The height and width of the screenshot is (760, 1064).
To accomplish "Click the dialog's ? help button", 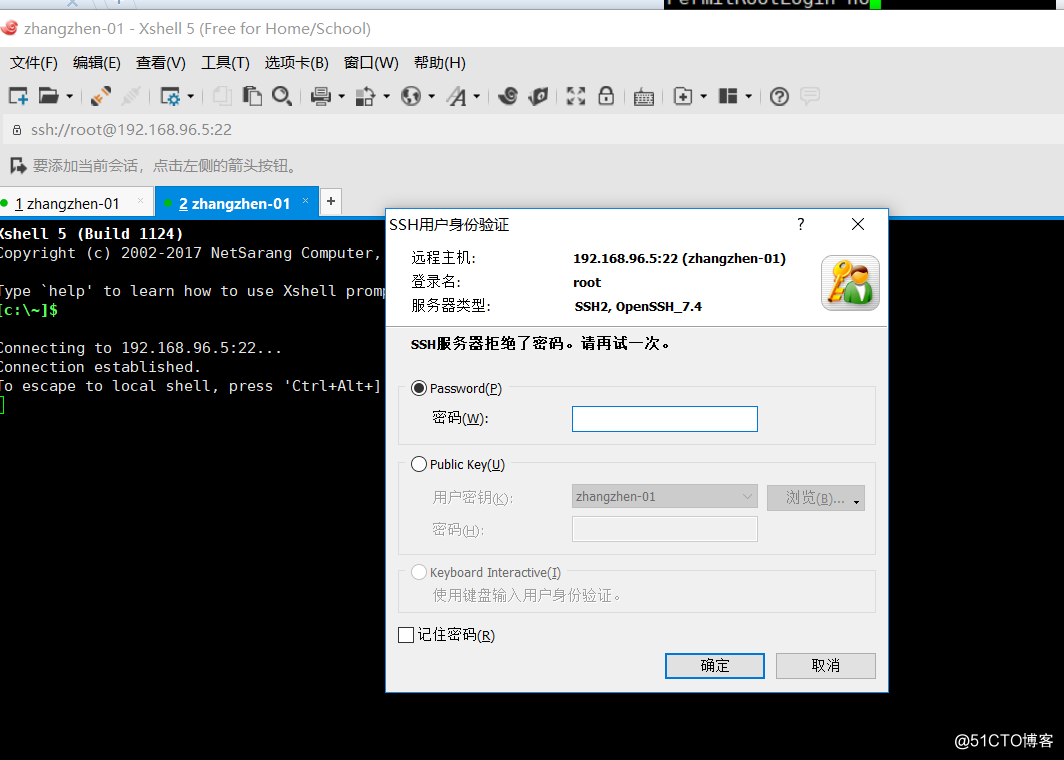I will 801,224.
